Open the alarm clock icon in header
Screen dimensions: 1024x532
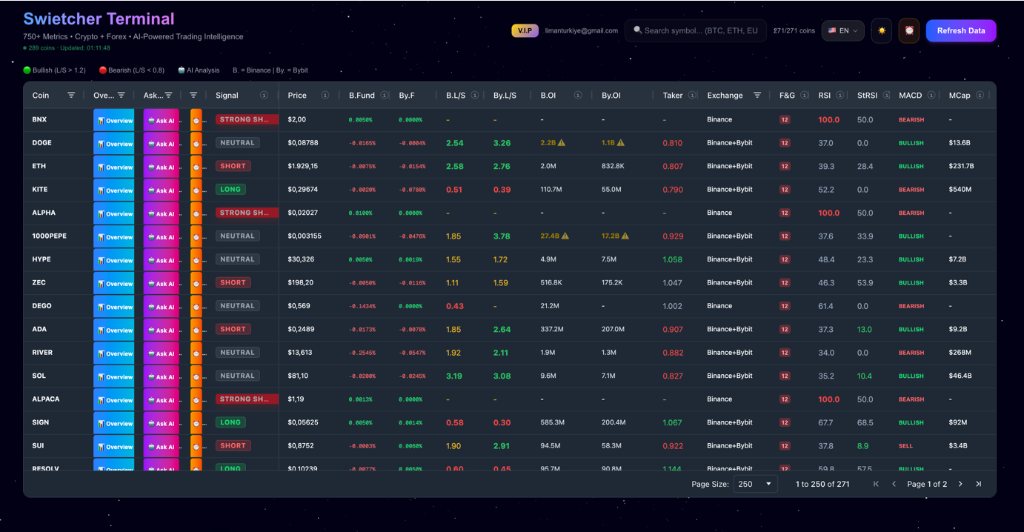[909, 31]
